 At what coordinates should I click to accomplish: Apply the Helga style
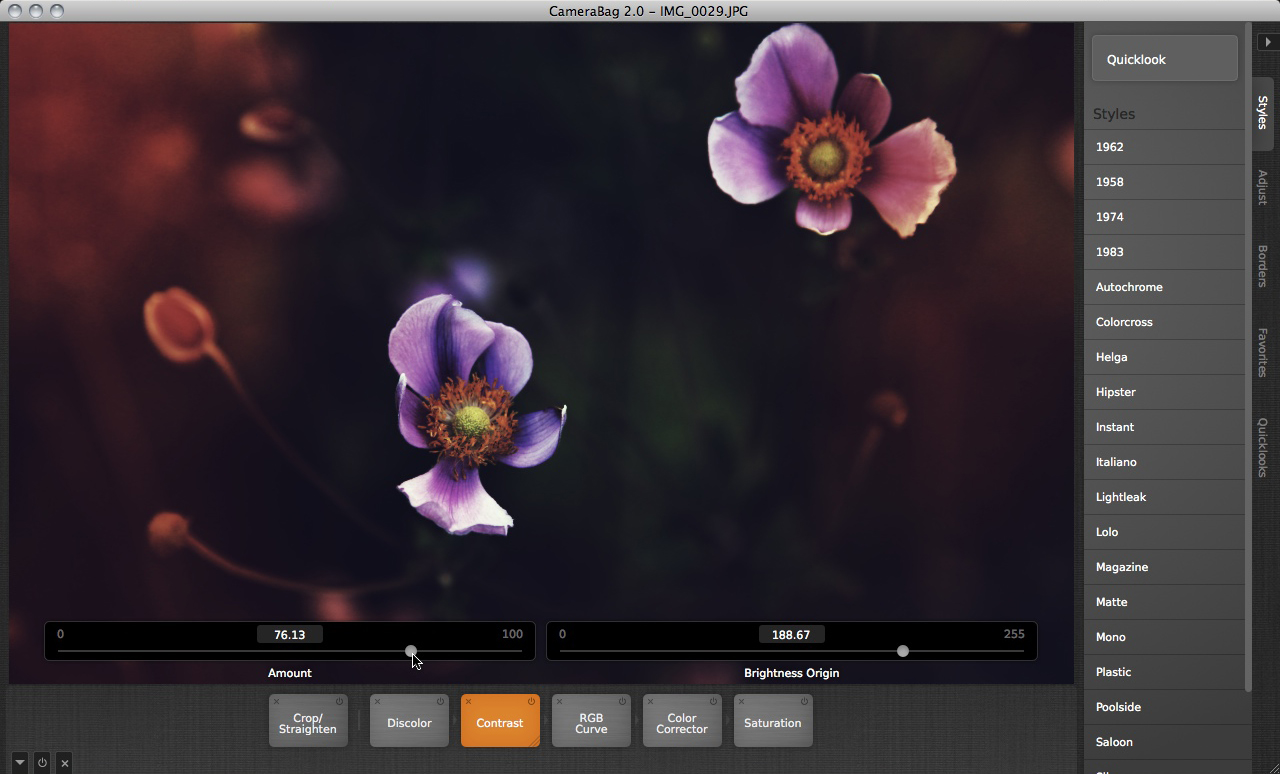tap(1164, 357)
